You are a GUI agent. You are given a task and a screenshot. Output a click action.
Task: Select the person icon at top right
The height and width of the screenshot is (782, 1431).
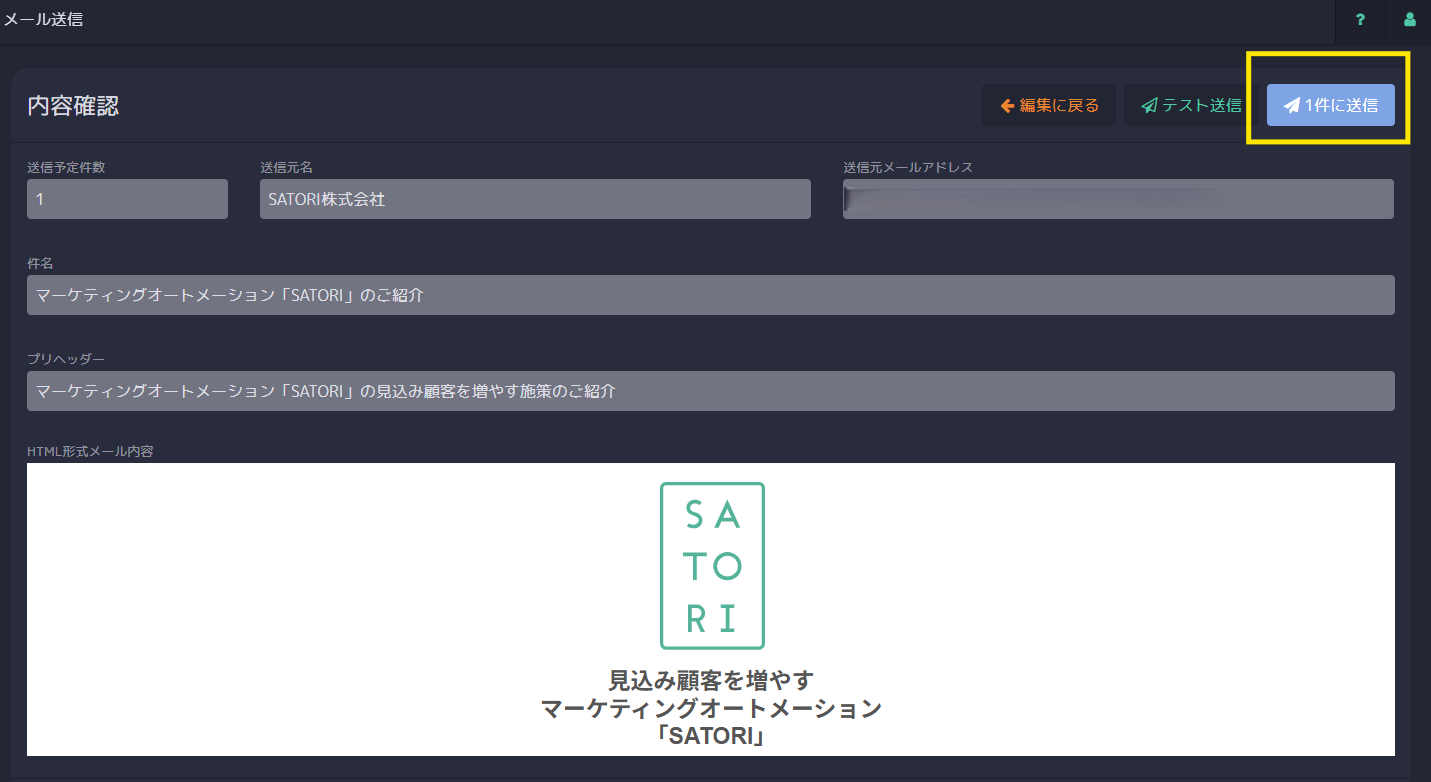pyautogui.click(x=1409, y=21)
